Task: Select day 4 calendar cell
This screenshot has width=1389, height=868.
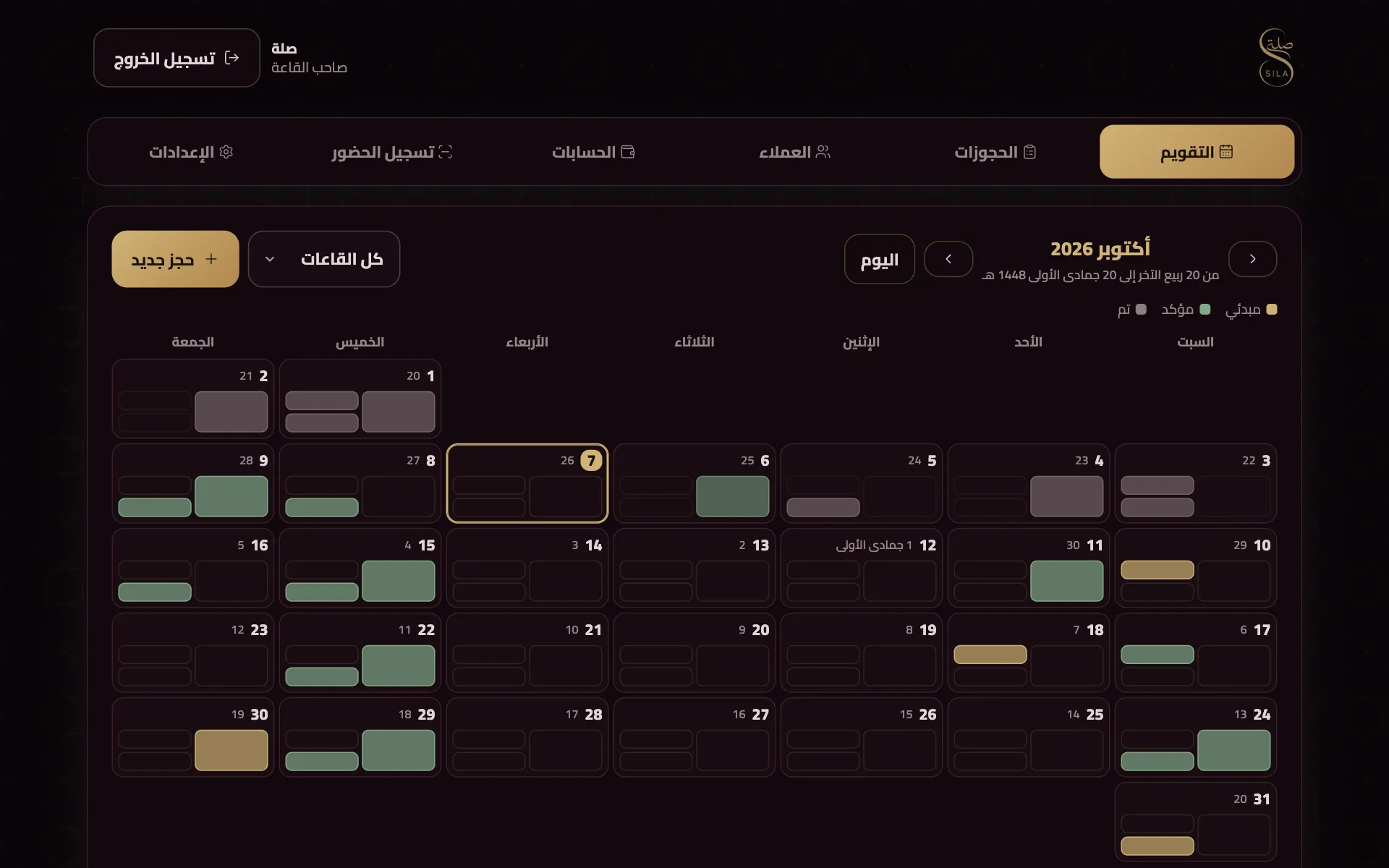Action: [x=1029, y=483]
